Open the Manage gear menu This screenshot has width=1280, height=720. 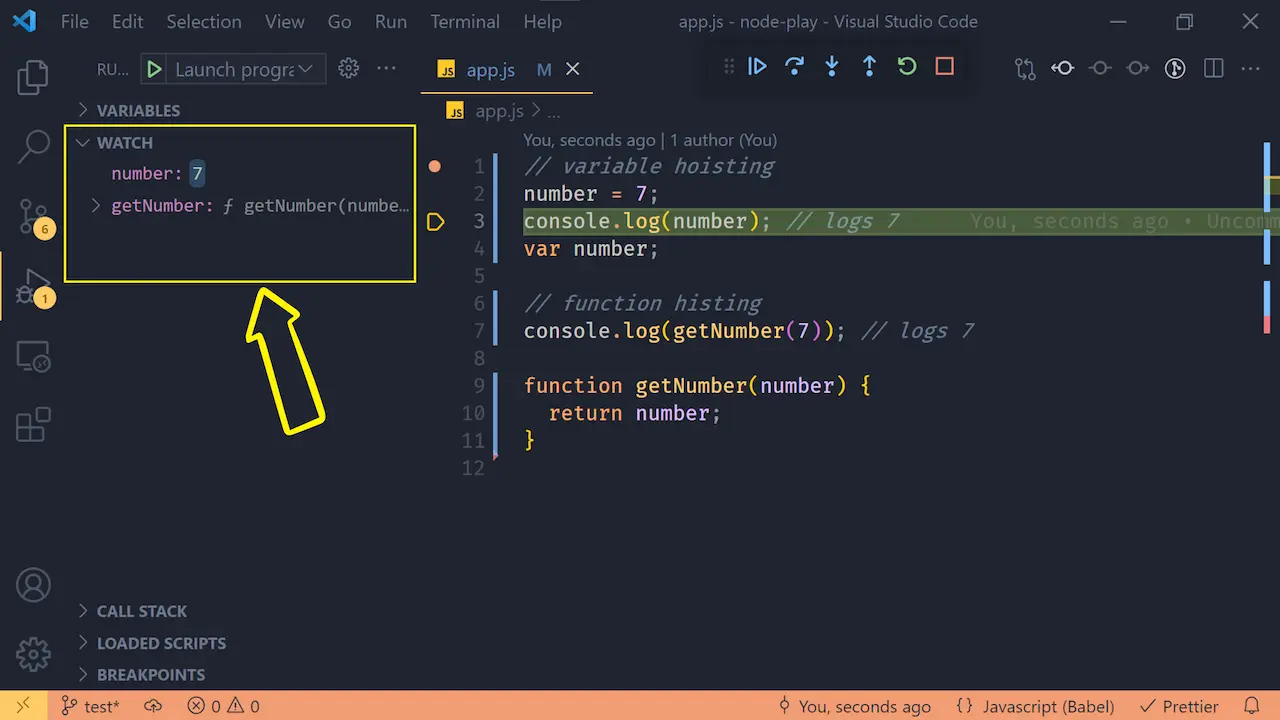click(33, 653)
